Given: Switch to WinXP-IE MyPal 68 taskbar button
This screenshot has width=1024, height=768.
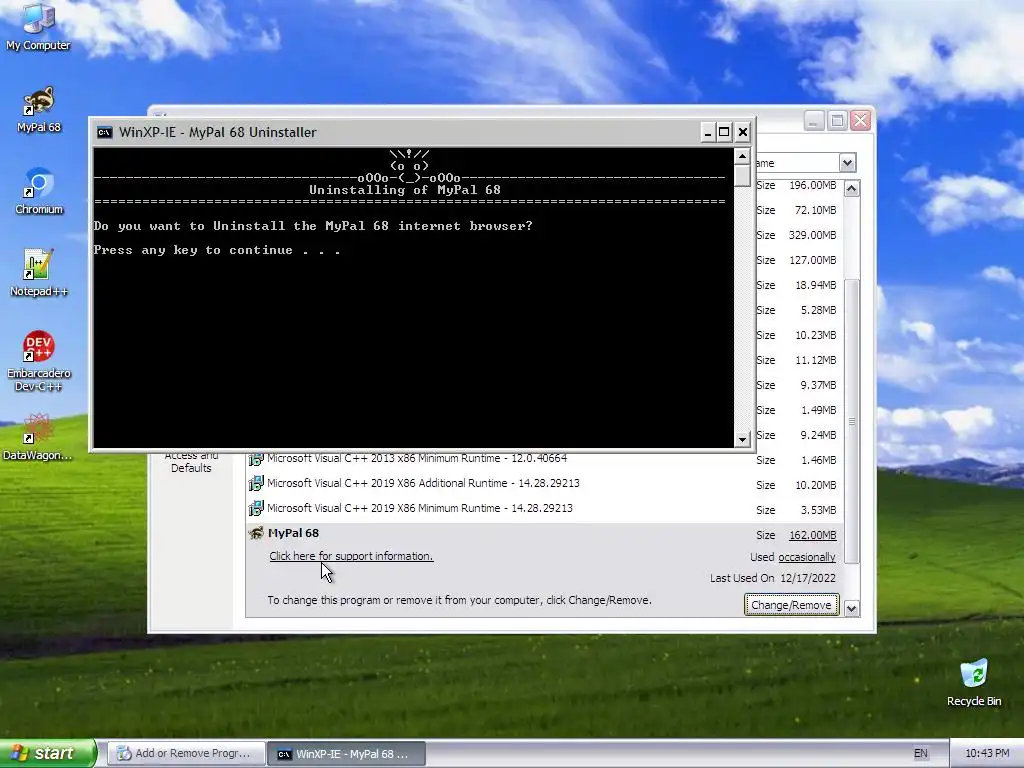Looking at the screenshot, I should [x=347, y=754].
